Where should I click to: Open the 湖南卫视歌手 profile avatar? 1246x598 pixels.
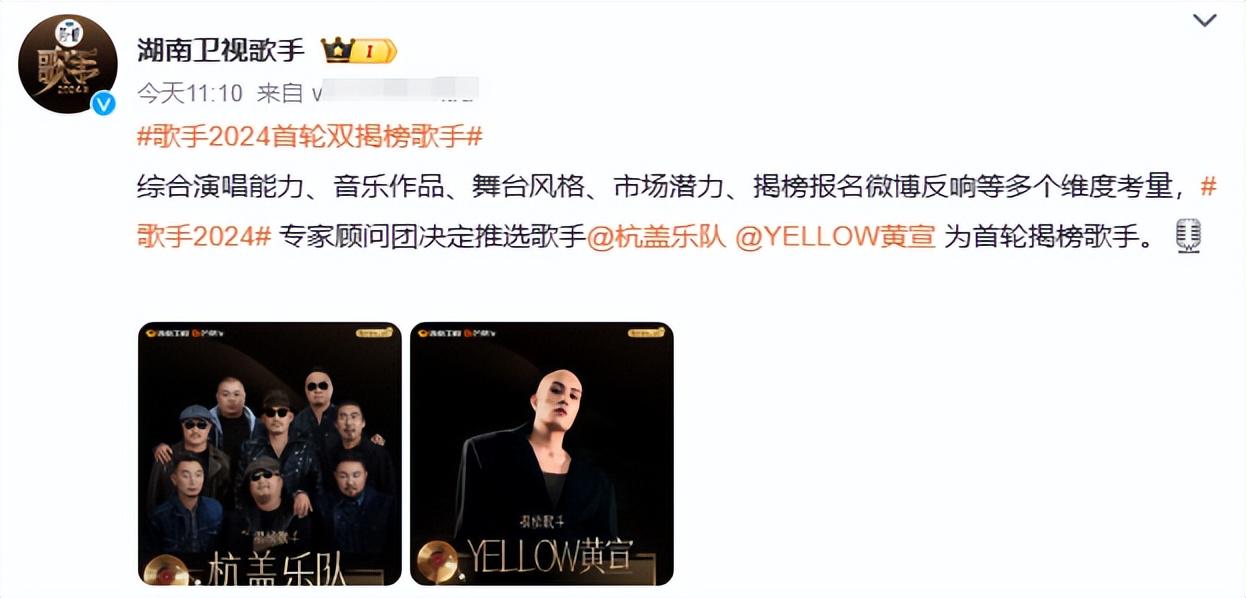[x=68, y=64]
